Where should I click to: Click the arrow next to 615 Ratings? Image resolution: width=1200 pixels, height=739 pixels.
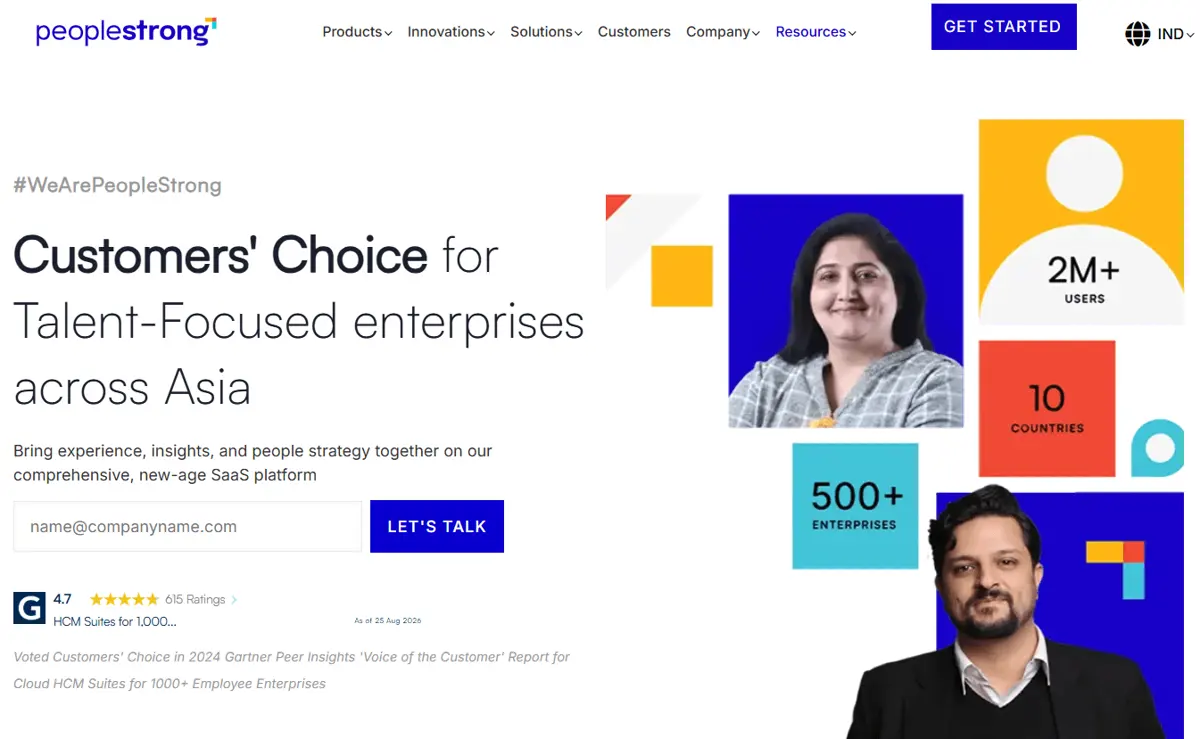pos(234,600)
